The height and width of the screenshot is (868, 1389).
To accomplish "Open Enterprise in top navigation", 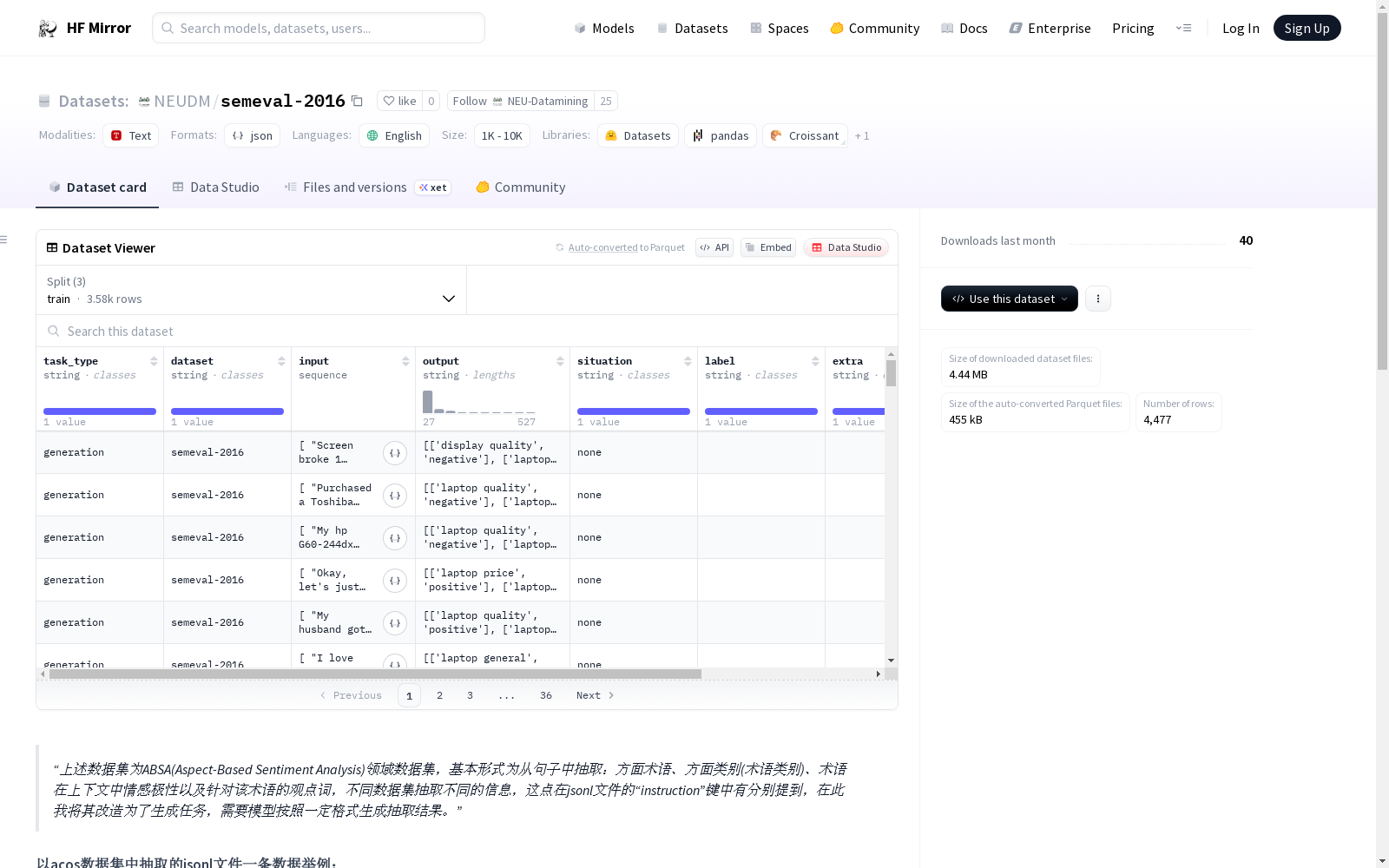I will tap(1050, 28).
